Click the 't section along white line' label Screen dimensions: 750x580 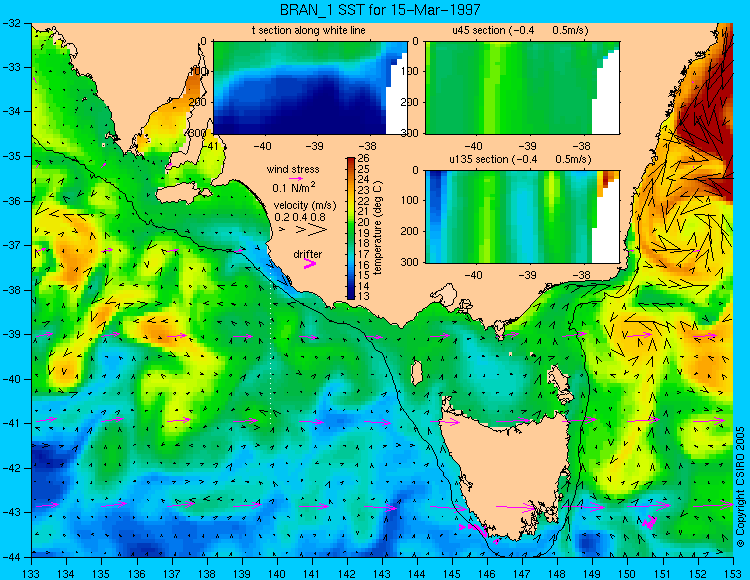pos(309,30)
